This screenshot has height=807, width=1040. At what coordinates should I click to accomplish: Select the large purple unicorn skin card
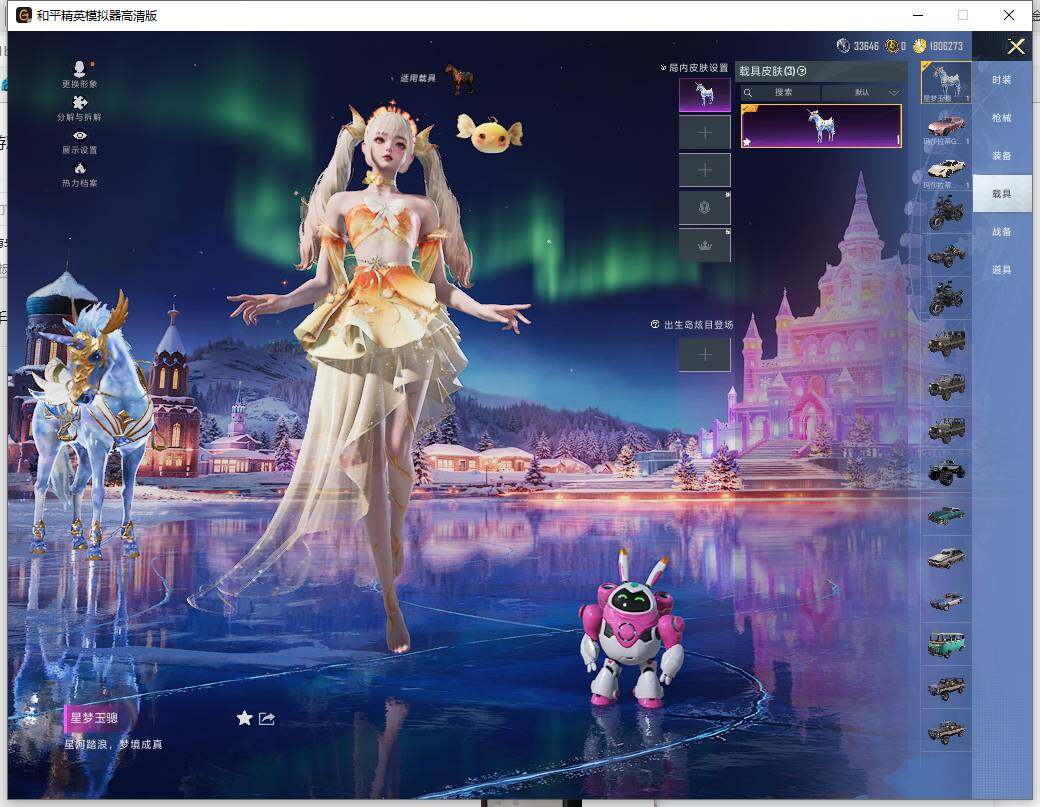[x=821, y=126]
